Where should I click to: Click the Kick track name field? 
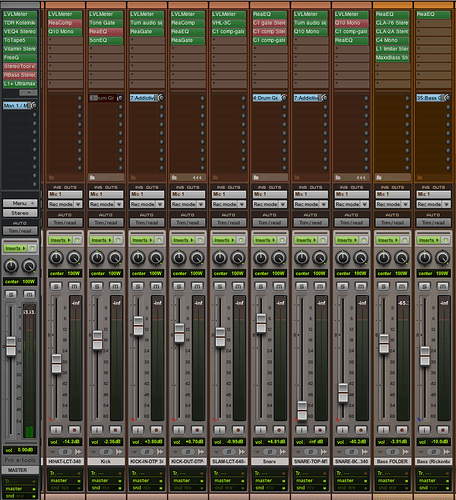click(x=106, y=461)
